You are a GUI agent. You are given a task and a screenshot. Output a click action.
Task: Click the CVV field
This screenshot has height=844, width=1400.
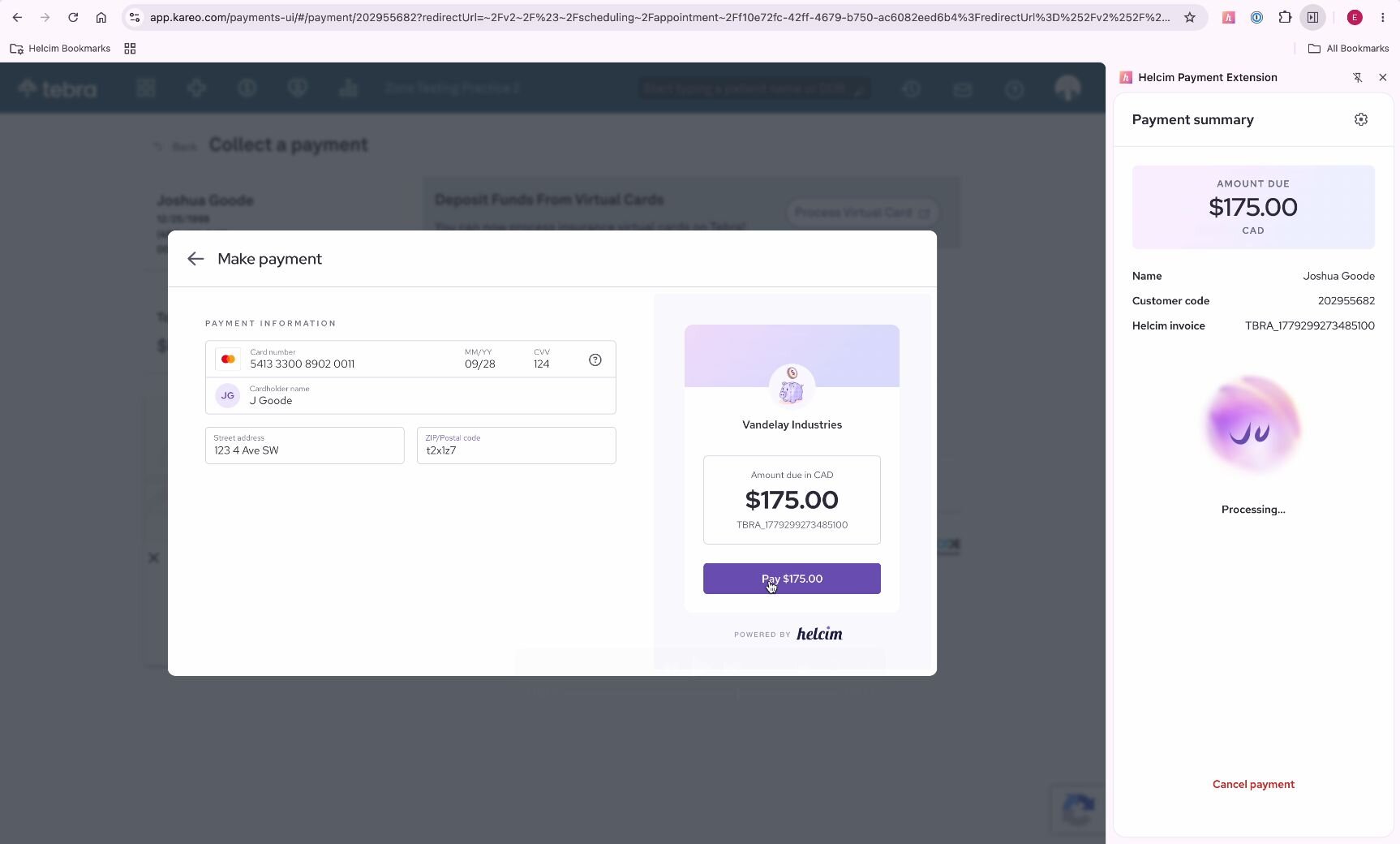pos(542,359)
